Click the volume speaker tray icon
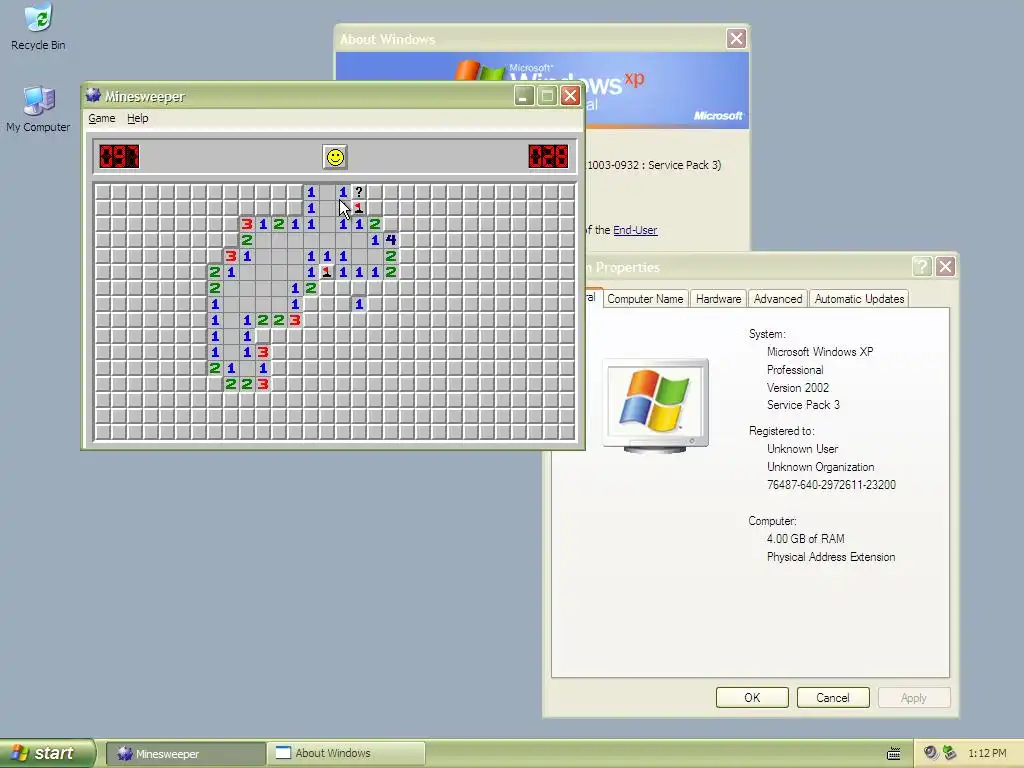This screenshot has height=768, width=1024. coord(930,753)
